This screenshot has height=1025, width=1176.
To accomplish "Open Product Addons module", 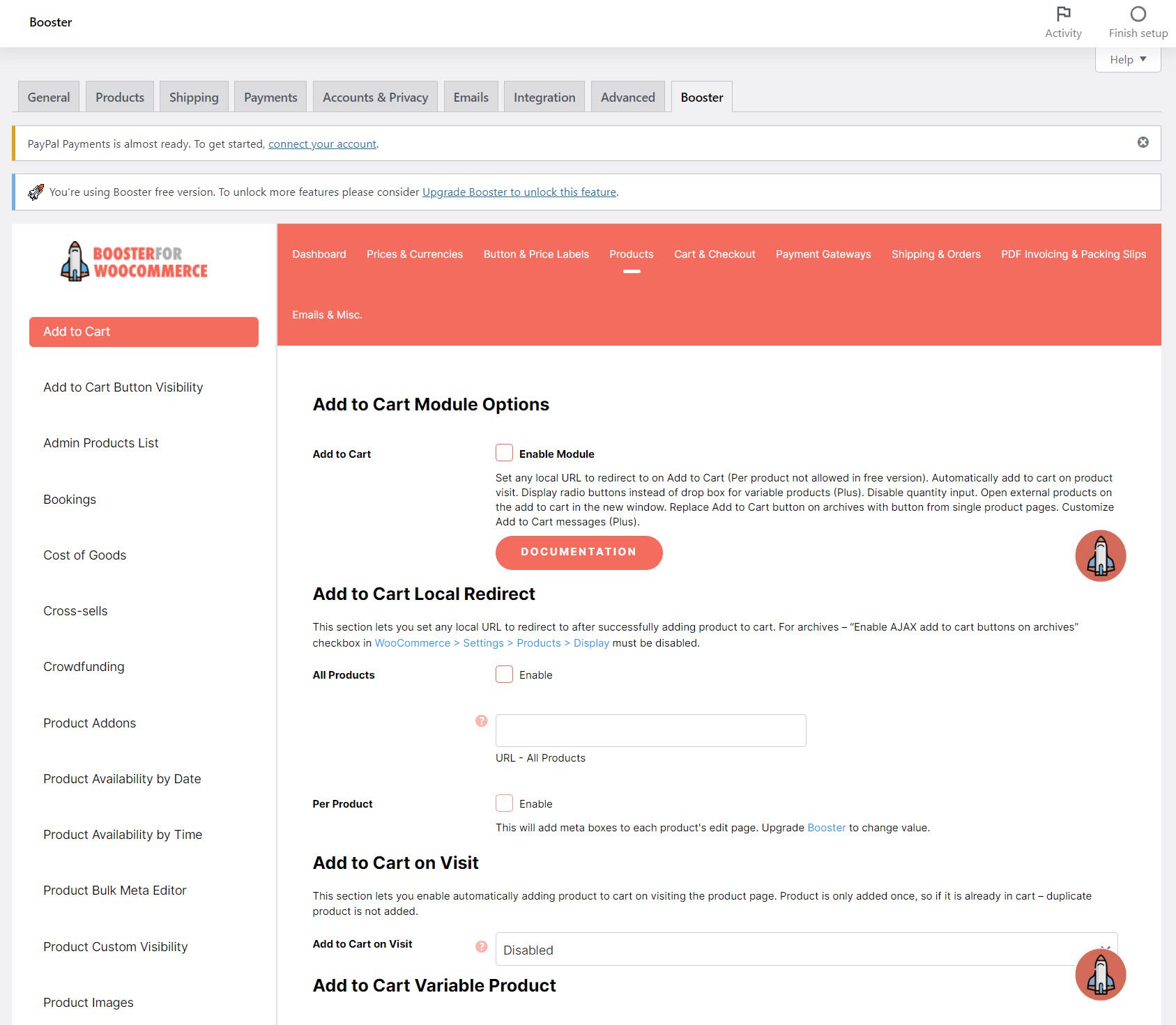I will pos(89,723).
